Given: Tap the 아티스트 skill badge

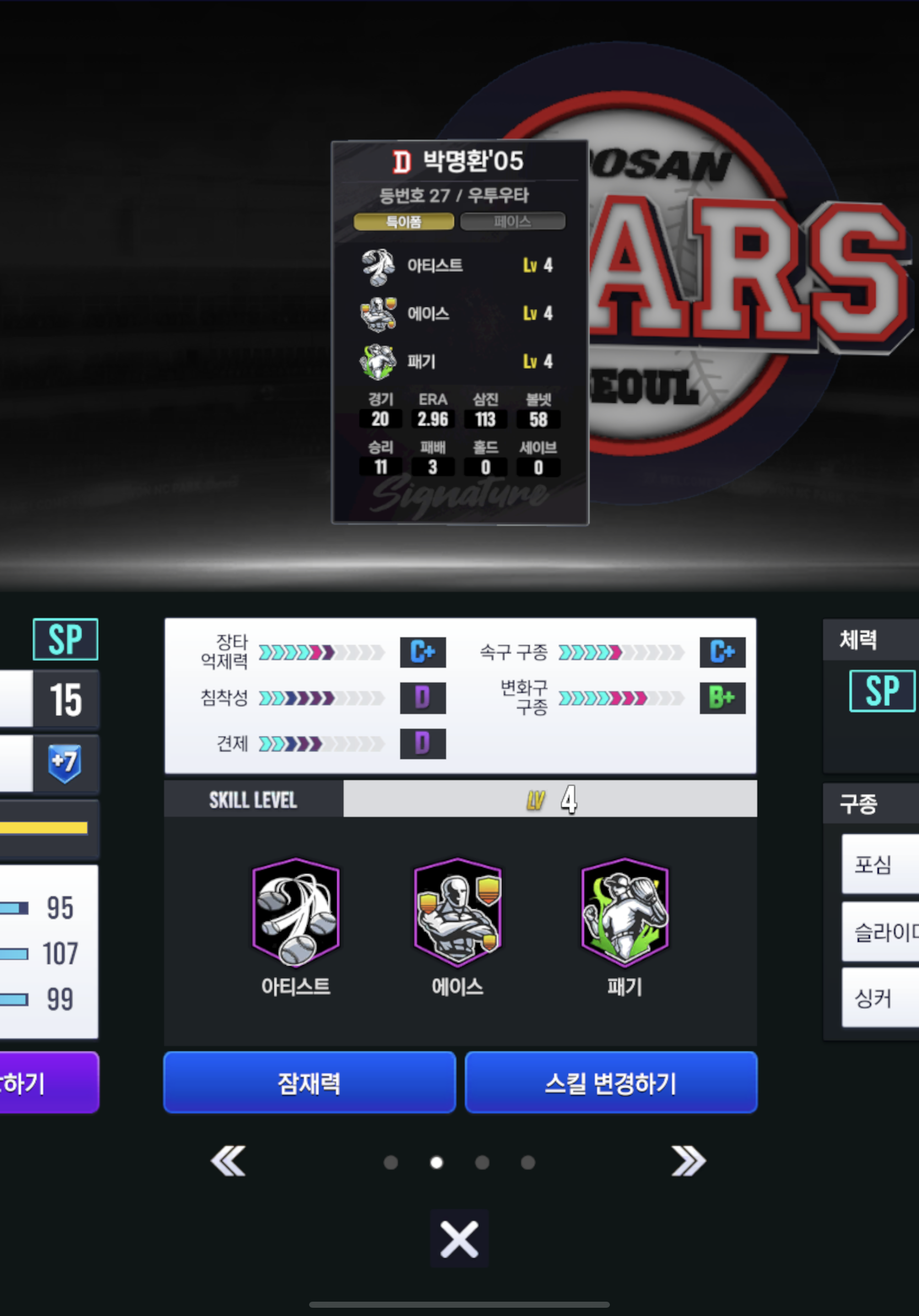Looking at the screenshot, I should coord(296,912).
